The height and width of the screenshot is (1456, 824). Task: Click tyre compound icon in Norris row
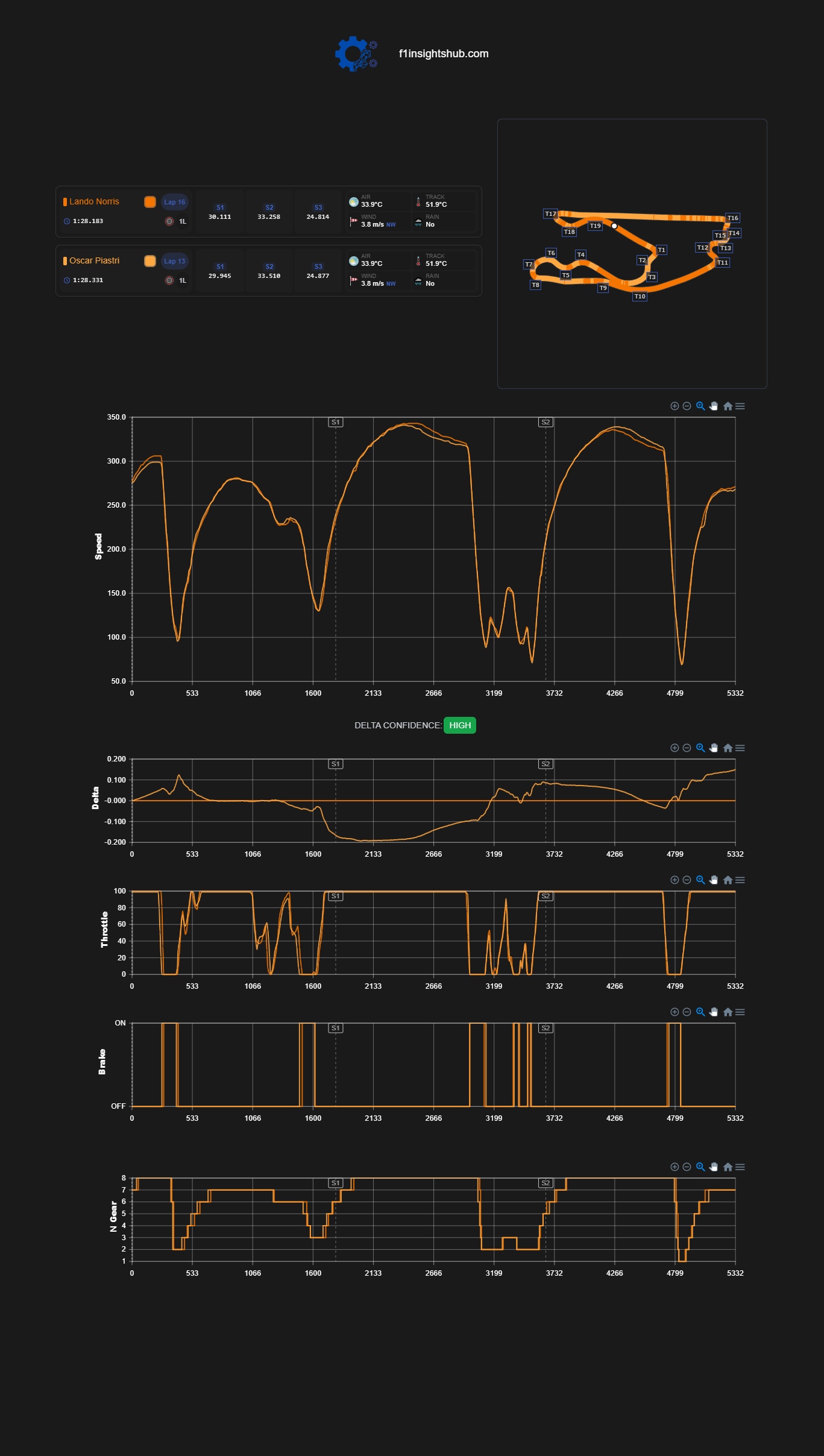[169, 221]
